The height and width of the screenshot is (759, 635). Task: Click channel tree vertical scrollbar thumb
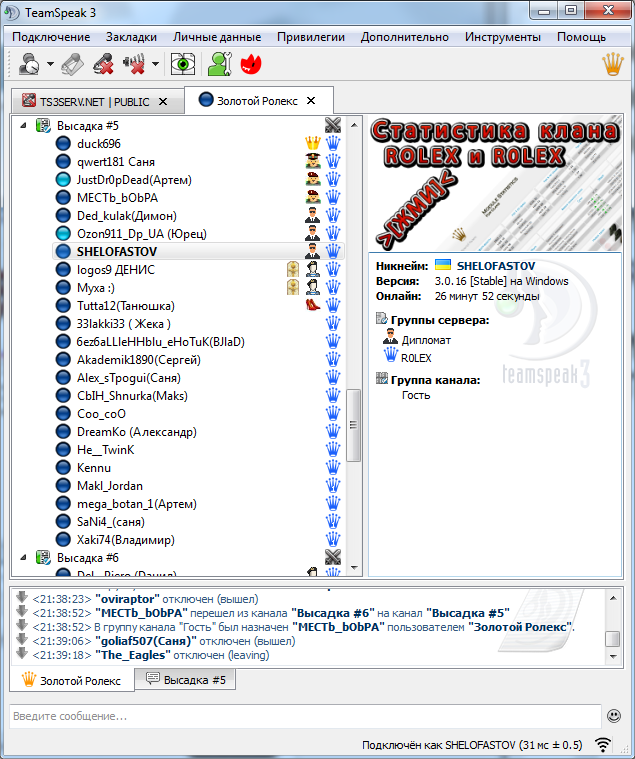tap(354, 425)
